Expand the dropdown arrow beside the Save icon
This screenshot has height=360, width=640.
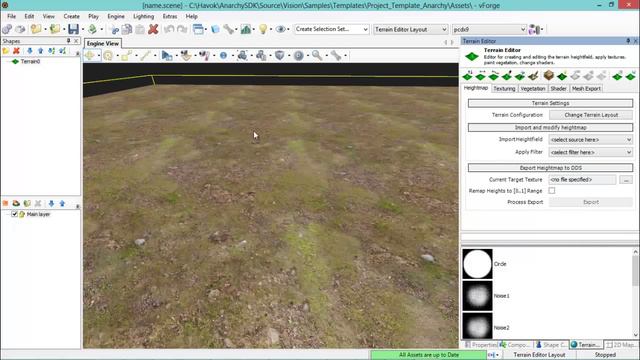click(82, 29)
